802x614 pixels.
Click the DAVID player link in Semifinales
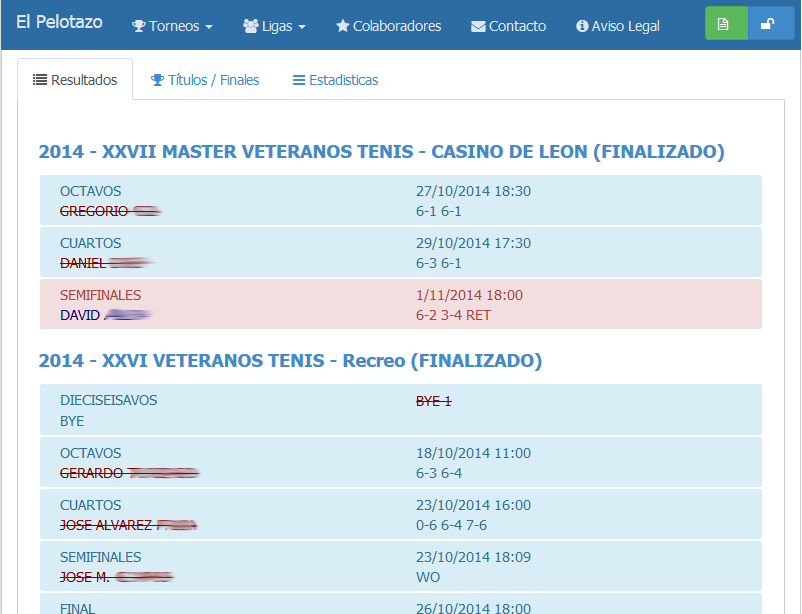click(x=106, y=315)
